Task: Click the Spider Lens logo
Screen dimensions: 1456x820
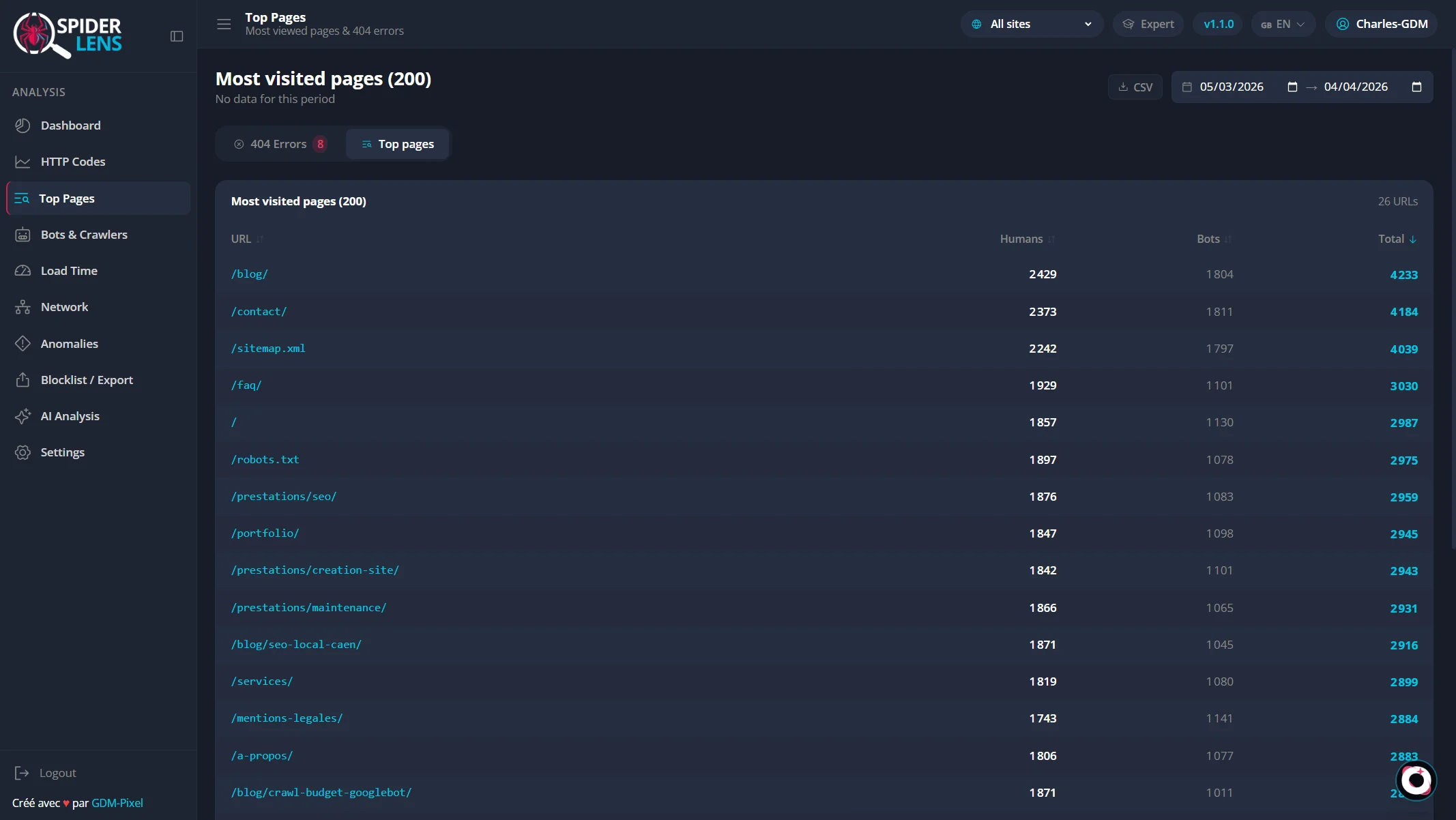Action: point(67,35)
